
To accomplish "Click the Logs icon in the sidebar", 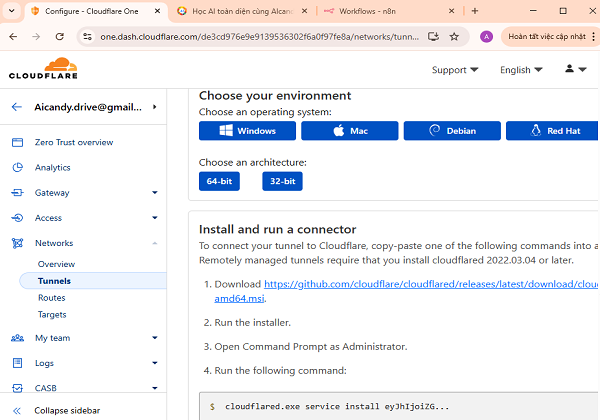I will tap(17, 363).
